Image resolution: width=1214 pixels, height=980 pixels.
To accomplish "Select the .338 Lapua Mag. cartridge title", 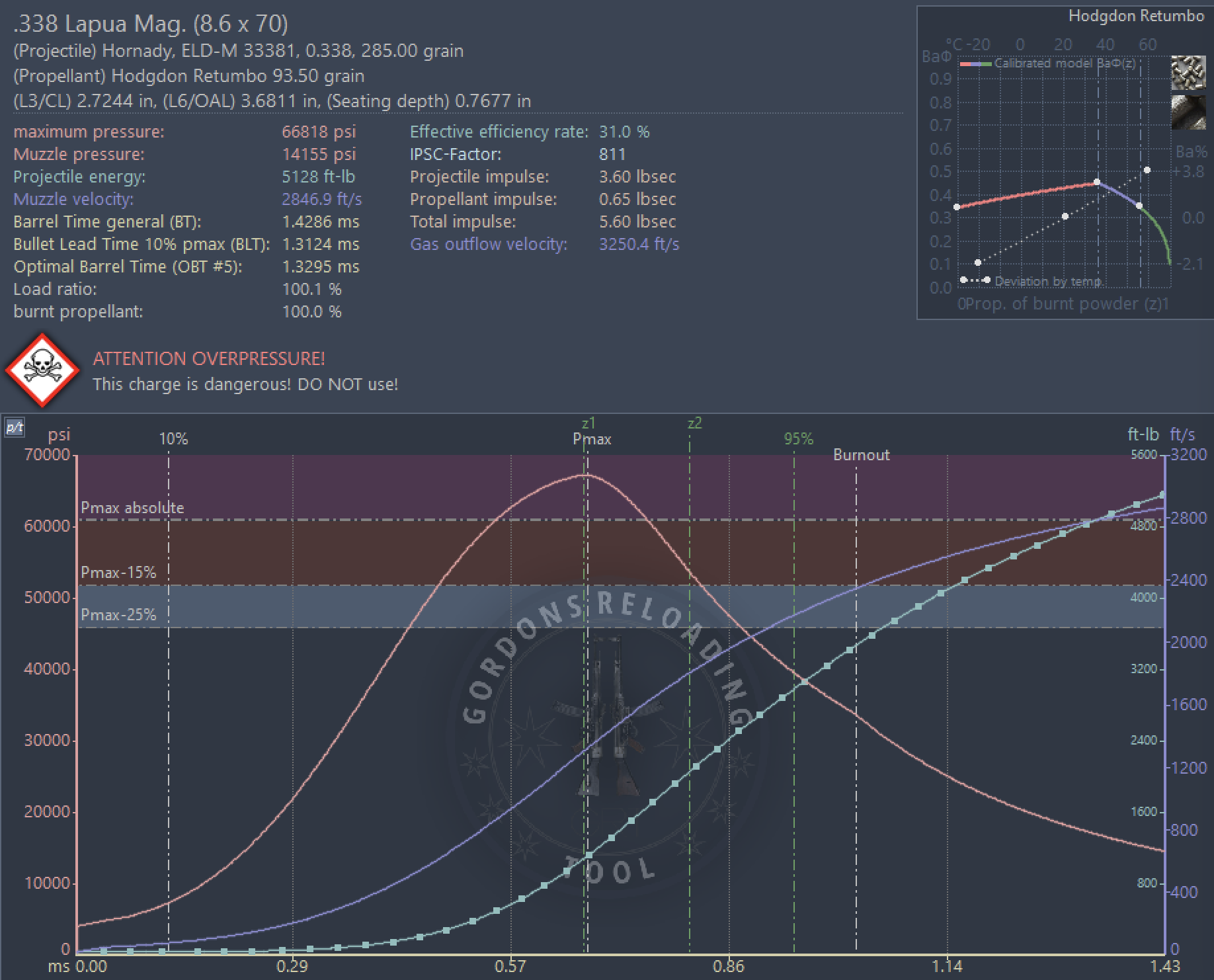I will click(151, 24).
